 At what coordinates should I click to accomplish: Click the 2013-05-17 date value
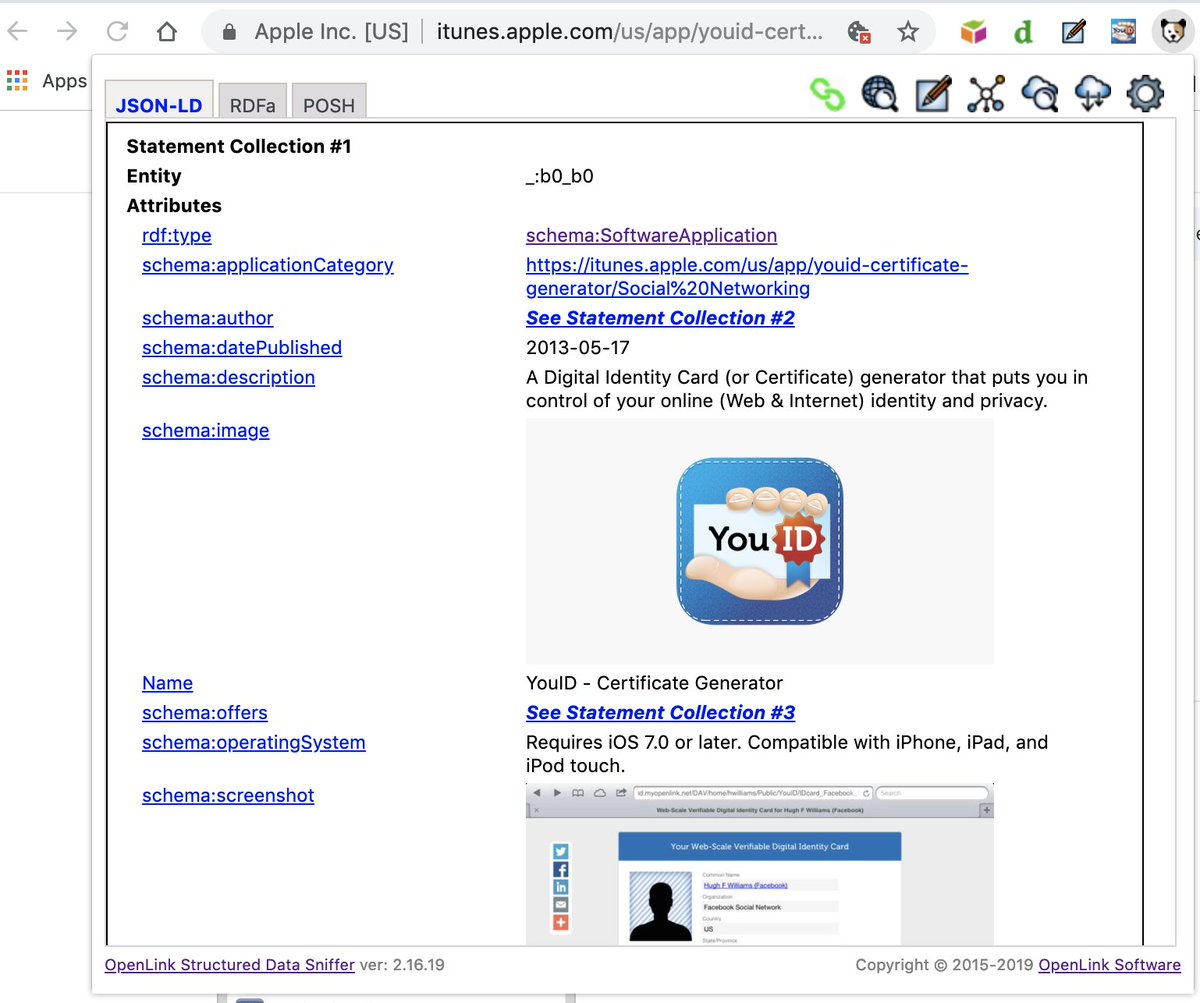578,348
